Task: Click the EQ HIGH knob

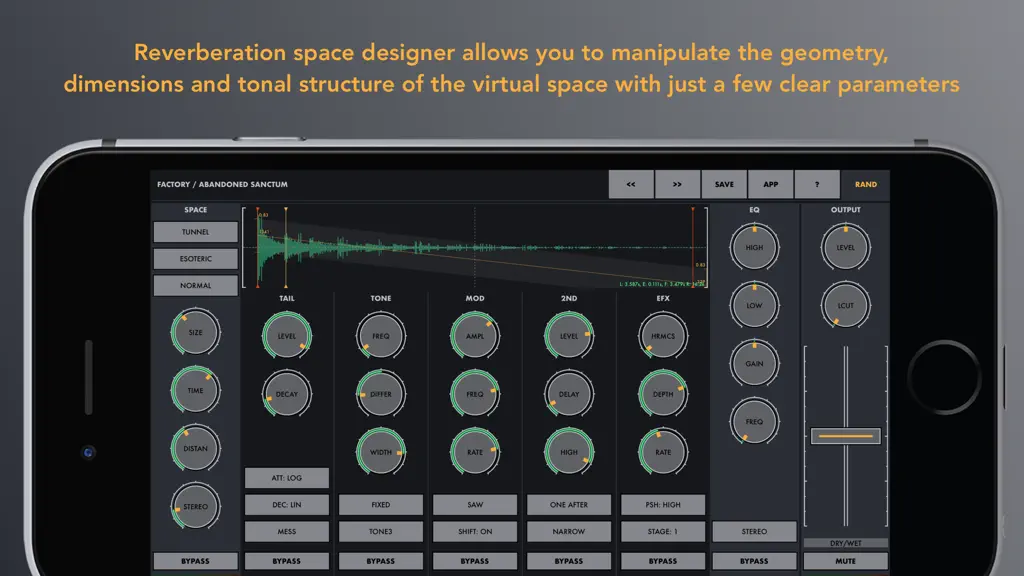Action: click(754, 248)
